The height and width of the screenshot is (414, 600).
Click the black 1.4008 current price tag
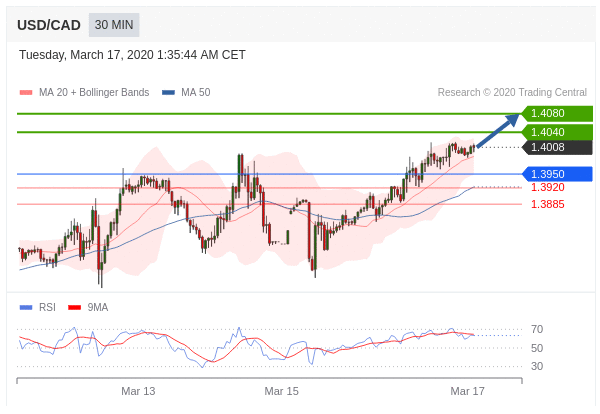pyautogui.click(x=557, y=147)
